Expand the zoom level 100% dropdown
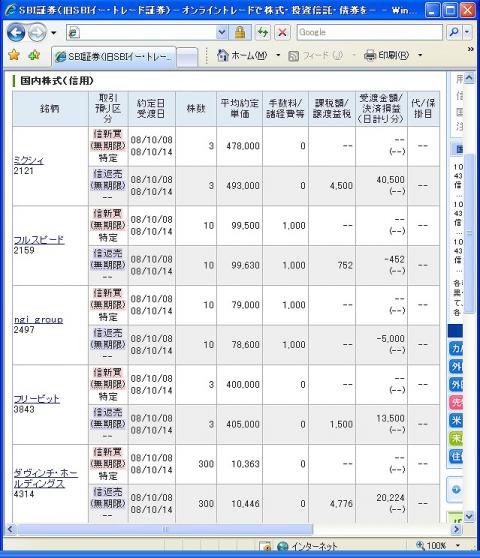Screen dimensions: 480x558 (458, 546)
